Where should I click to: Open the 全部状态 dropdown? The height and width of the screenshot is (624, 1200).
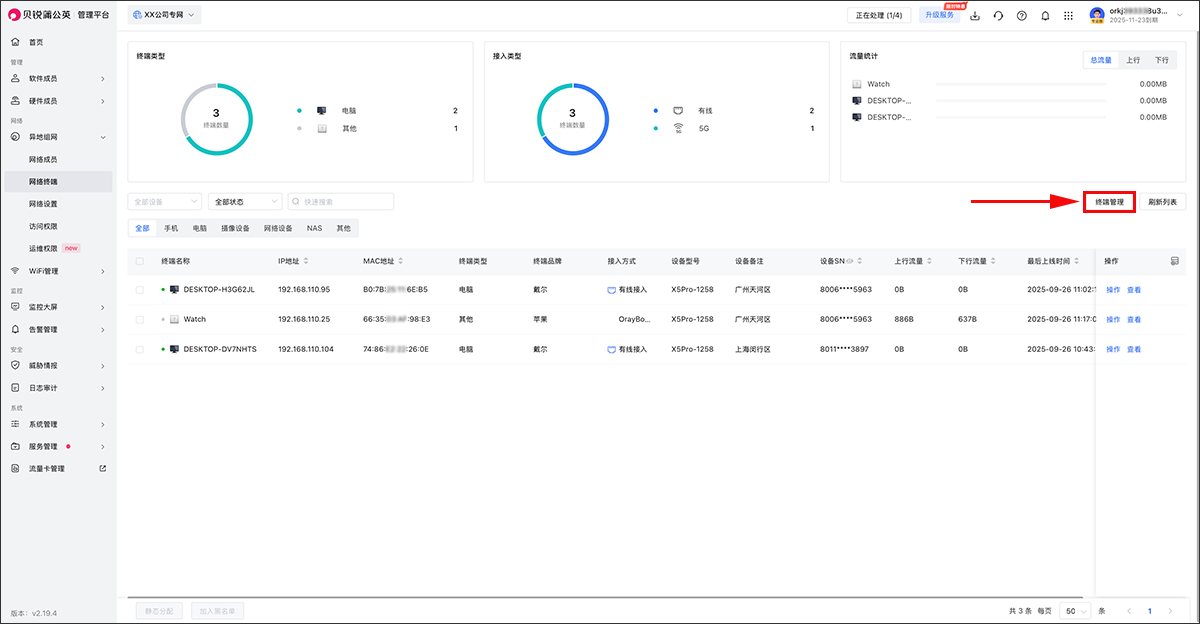pyautogui.click(x=245, y=202)
